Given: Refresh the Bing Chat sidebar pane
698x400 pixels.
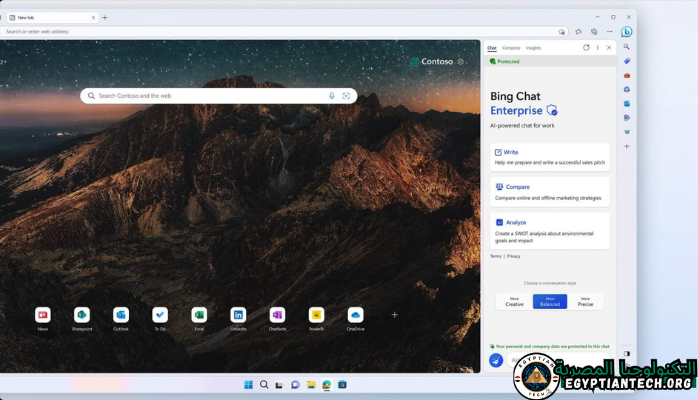Looking at the screenshot, I should [586, 48].
